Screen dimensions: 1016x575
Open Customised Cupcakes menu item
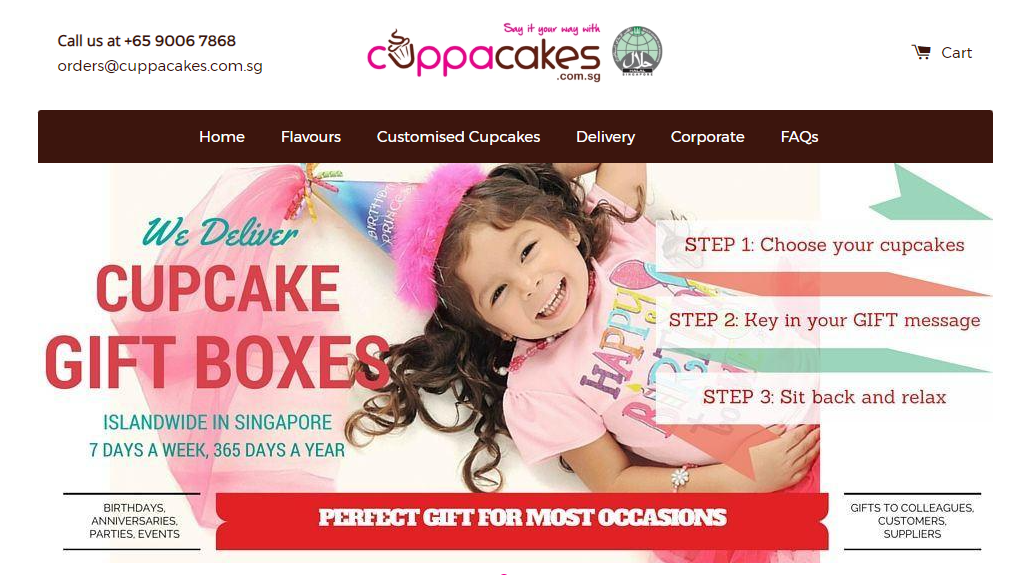[458, 137]
